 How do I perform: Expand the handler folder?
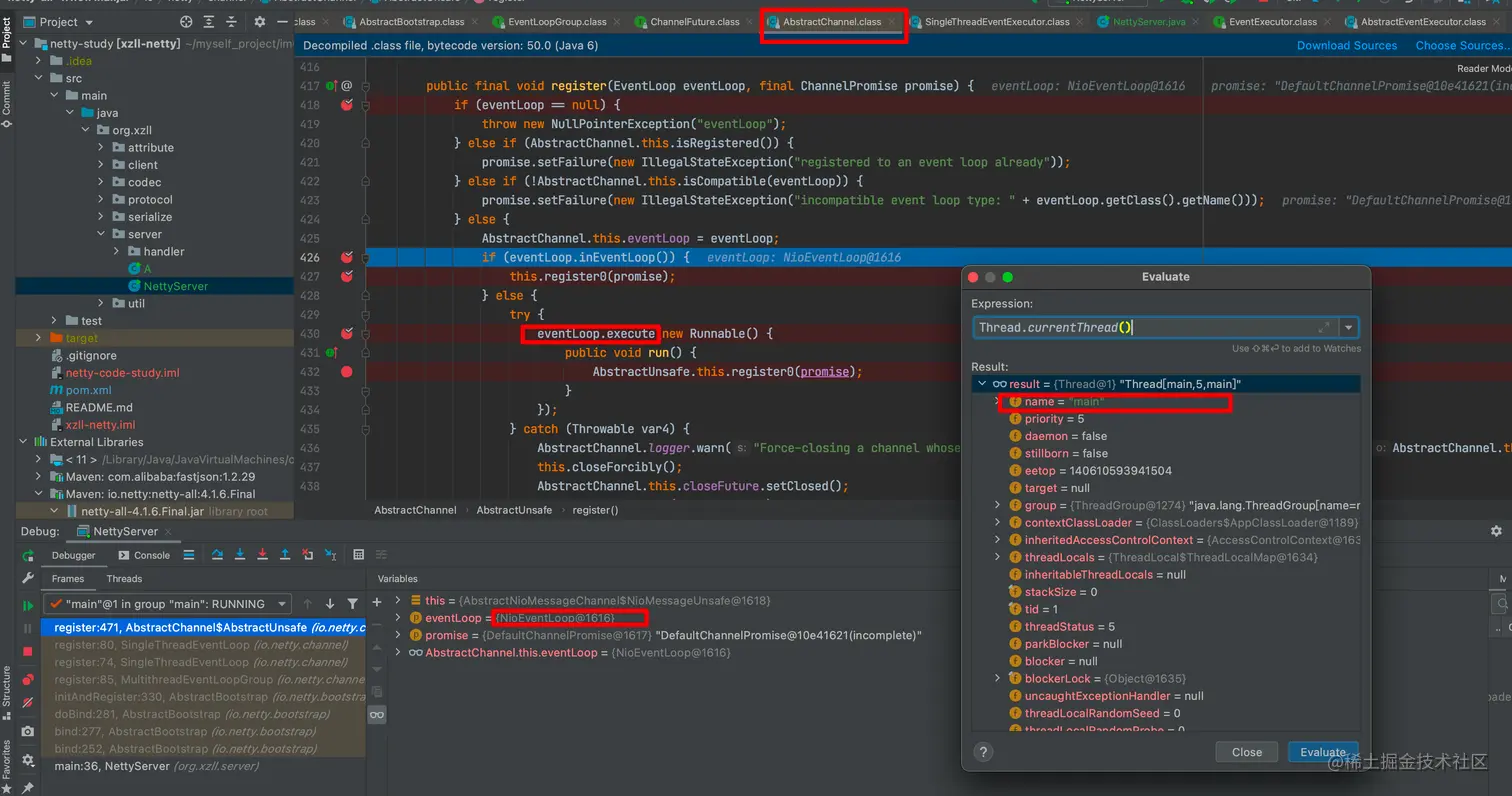(117, 251)
